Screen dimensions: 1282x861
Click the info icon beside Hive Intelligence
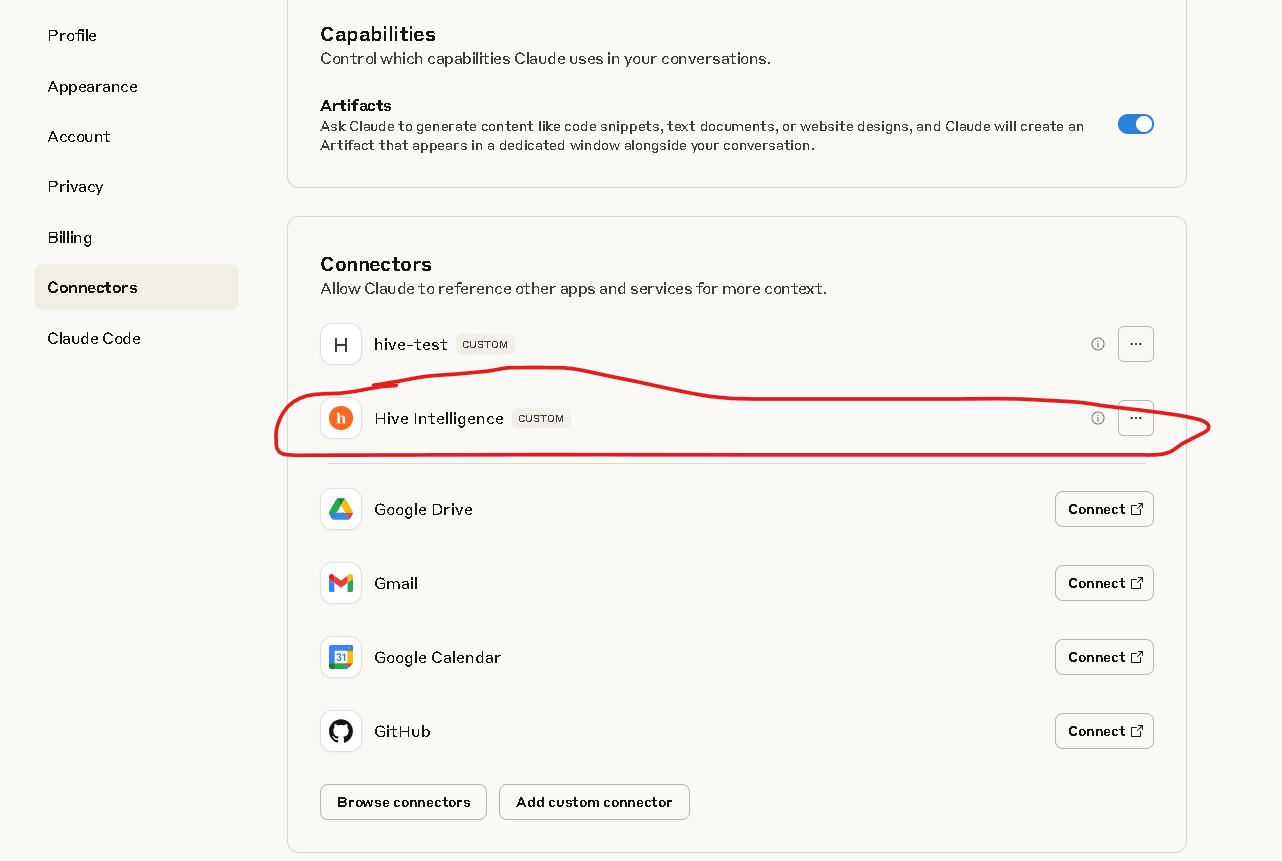click(1097, 418)
